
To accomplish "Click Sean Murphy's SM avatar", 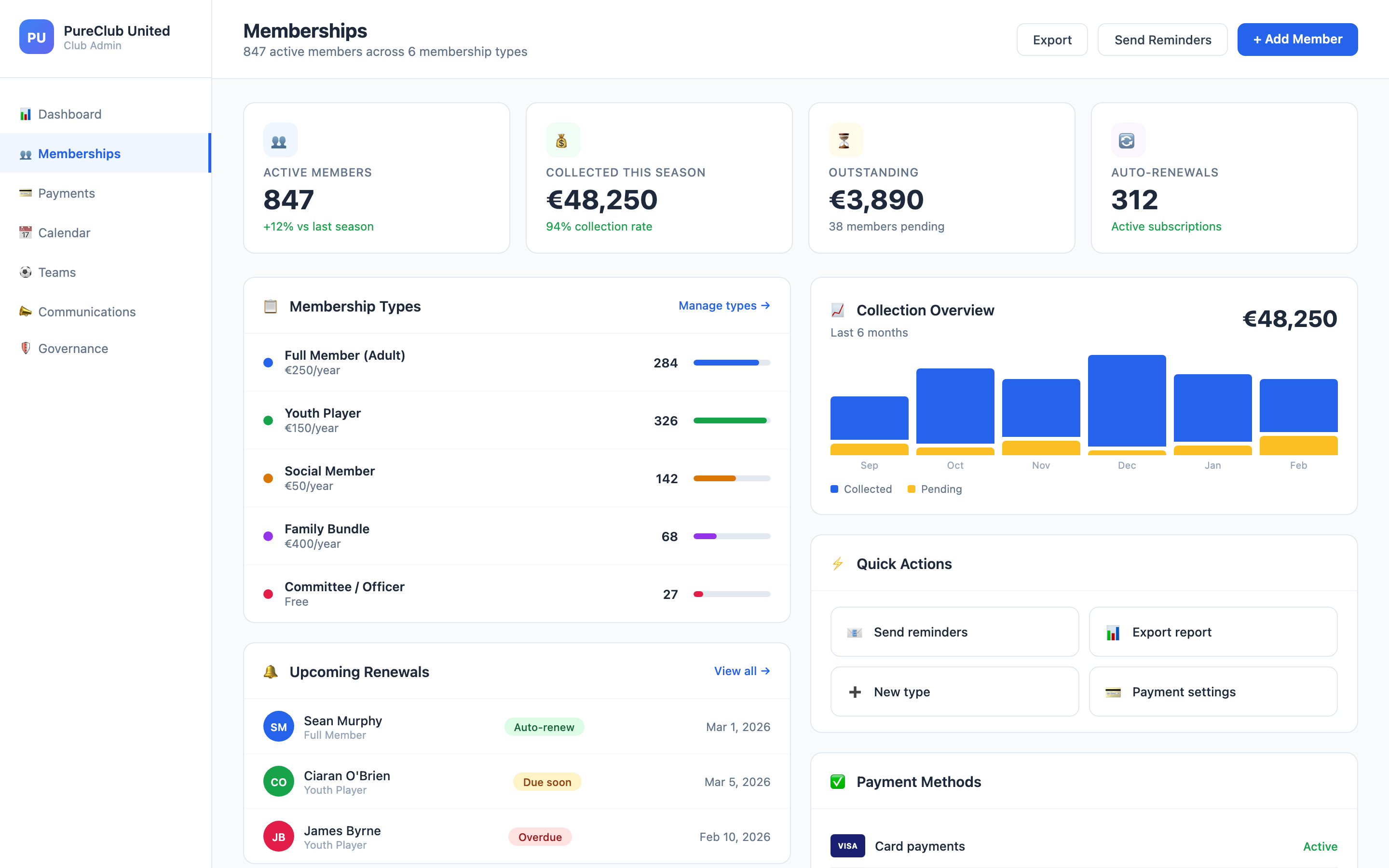I will point(278,727).
